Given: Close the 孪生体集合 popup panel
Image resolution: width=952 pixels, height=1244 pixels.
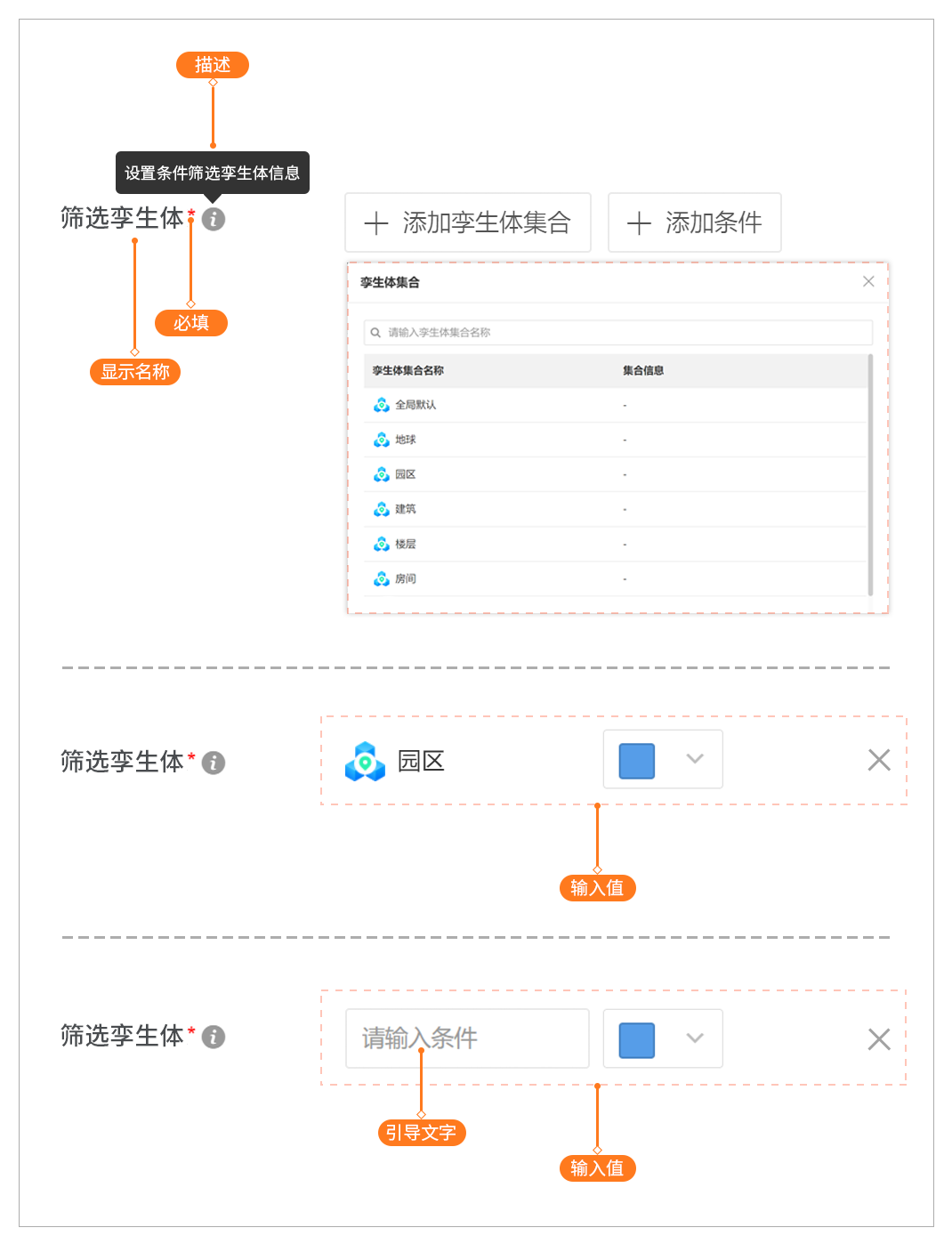Looking at the screenshot, I should pyautogui.click(x=868, y=281).
